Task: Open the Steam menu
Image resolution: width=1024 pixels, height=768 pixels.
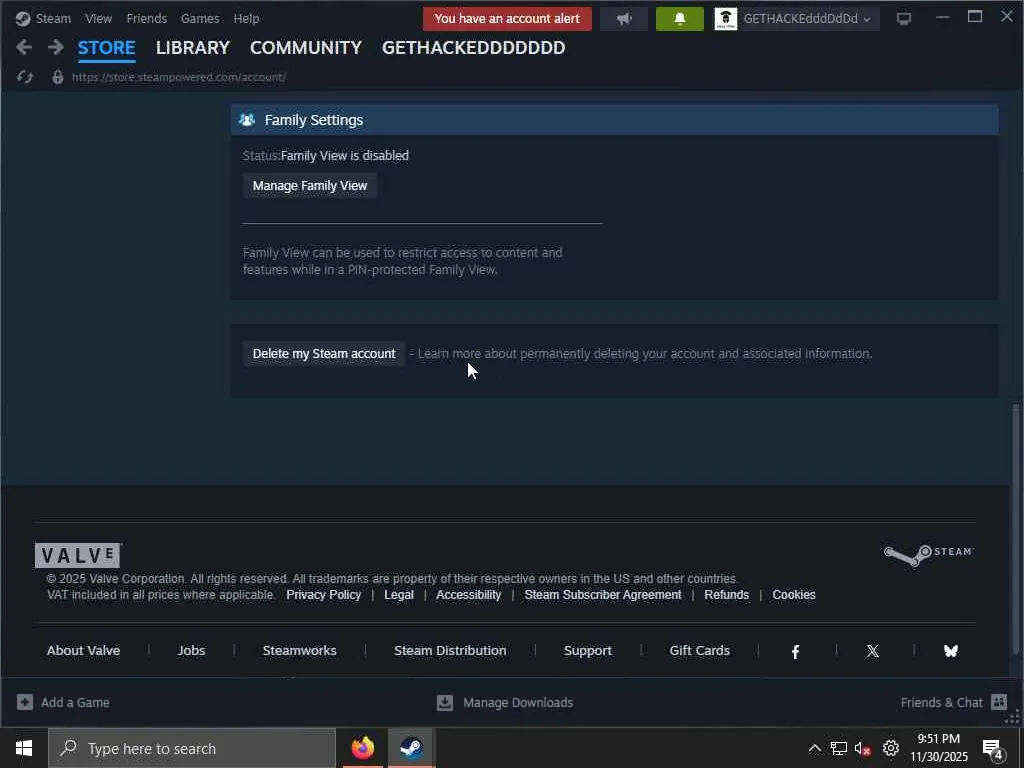Action: [53, 18]
